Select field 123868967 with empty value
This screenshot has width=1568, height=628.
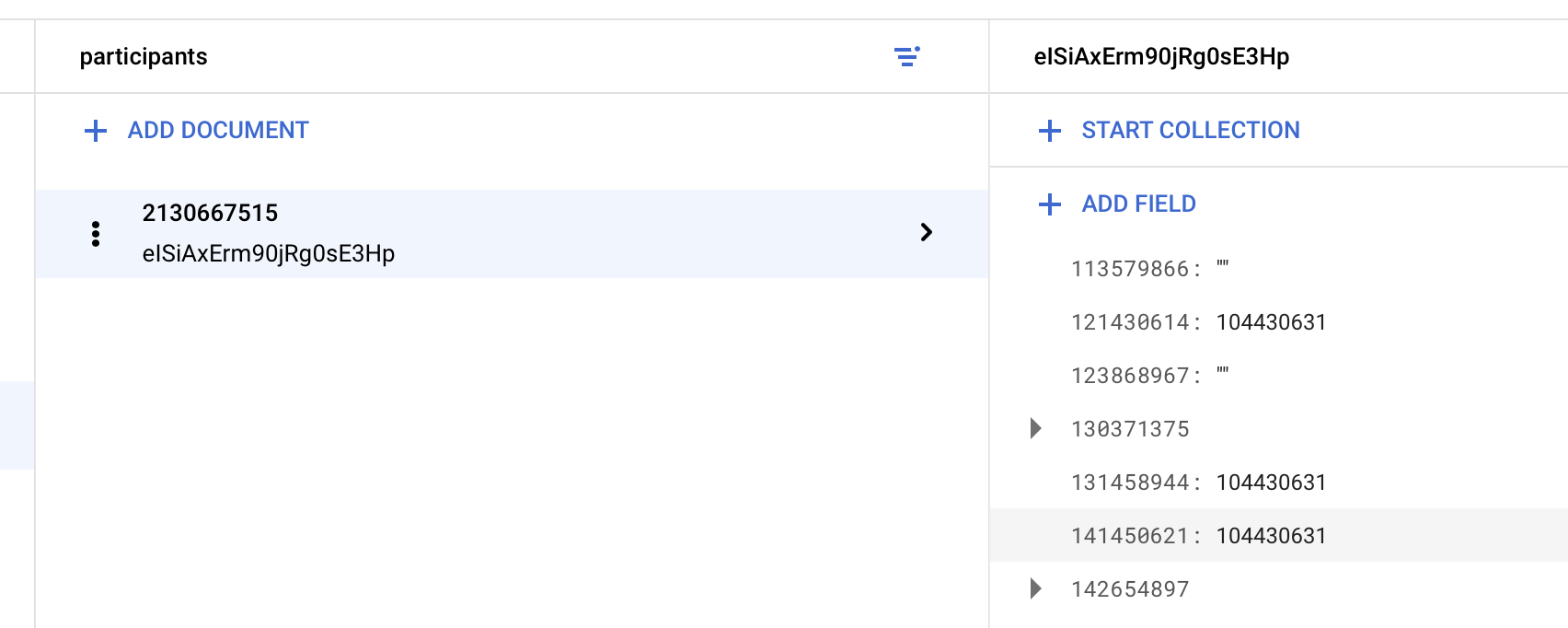coord(1279,376)
